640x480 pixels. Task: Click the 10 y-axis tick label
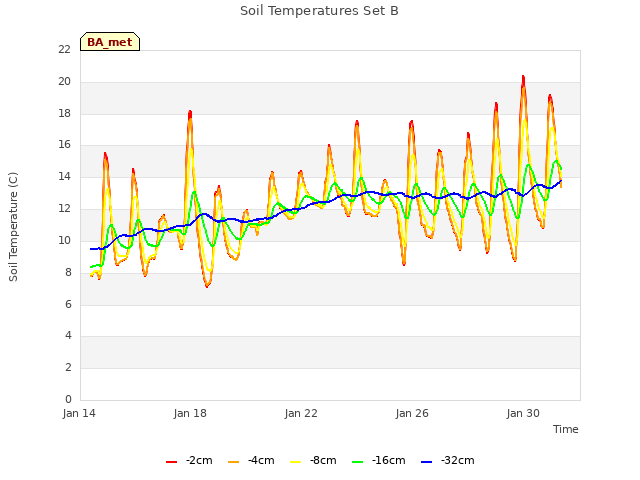(64, 240)
